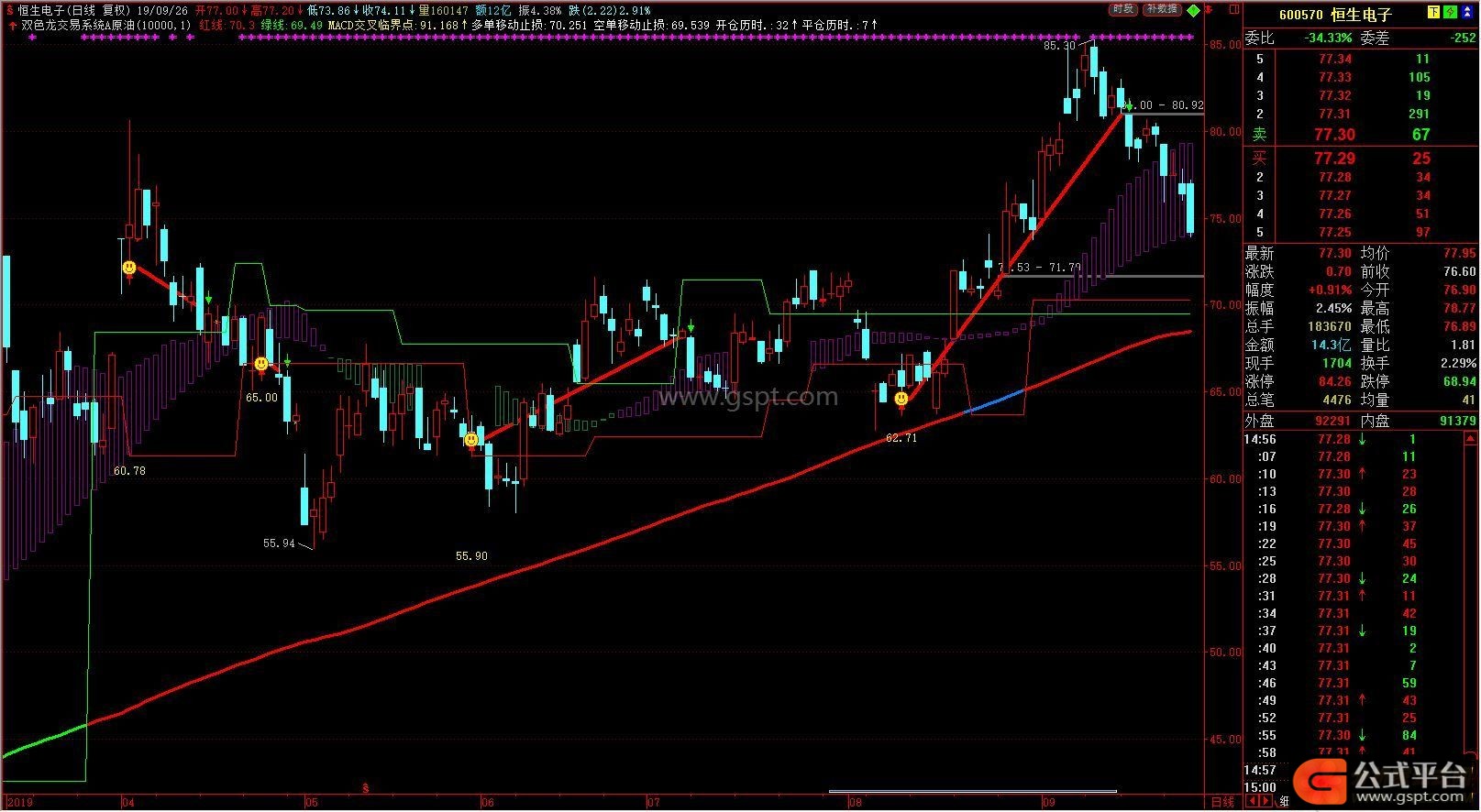
Task: Click the 60.78 price label on the chart
Action: (x=129, y=470)
